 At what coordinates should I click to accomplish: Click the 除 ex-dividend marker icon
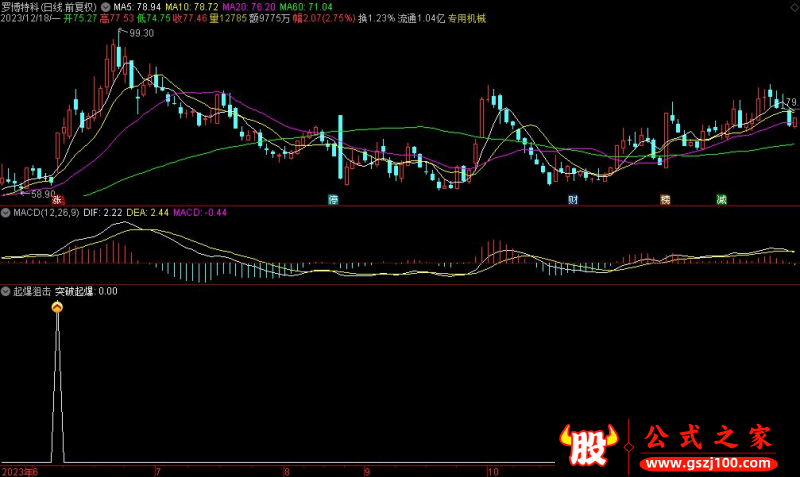[334, 200]
